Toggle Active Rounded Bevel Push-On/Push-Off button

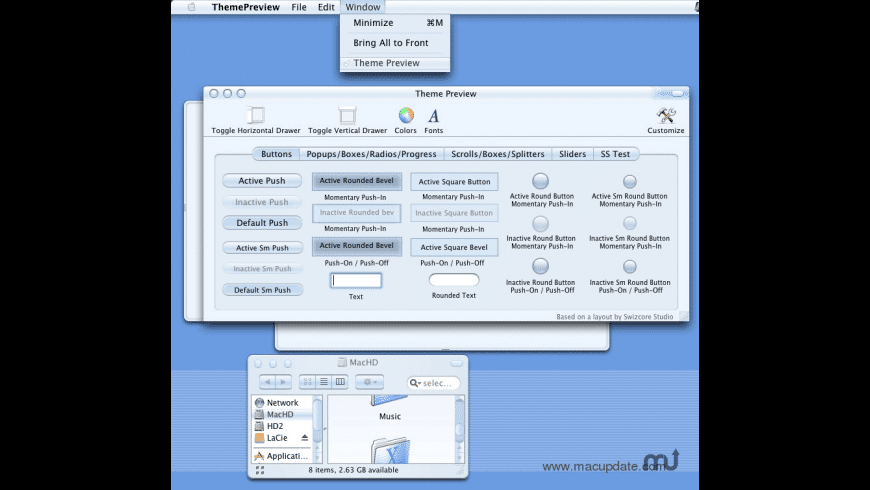coord(357,246)
